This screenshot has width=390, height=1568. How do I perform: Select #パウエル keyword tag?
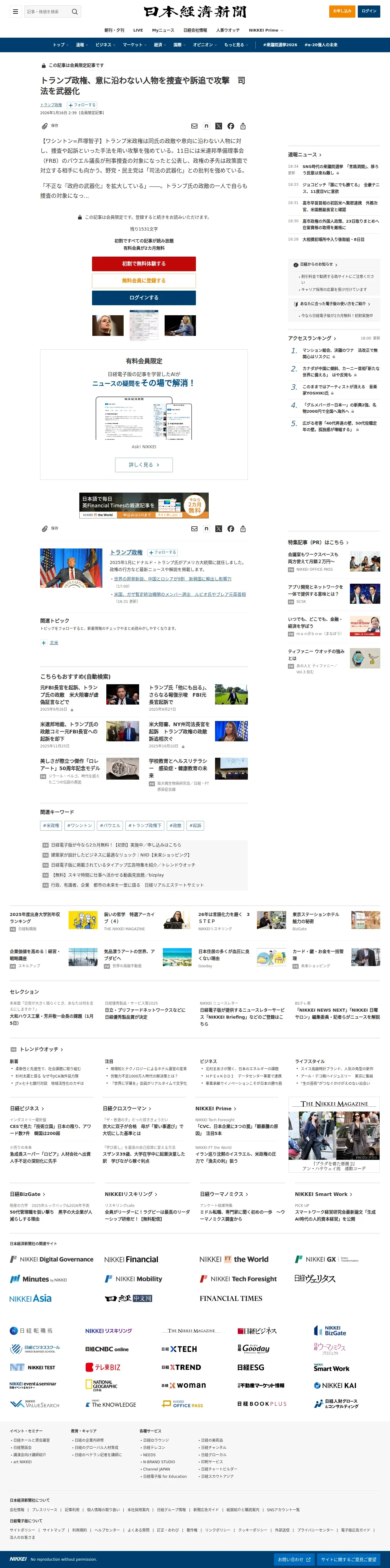(x=110, y=825)
